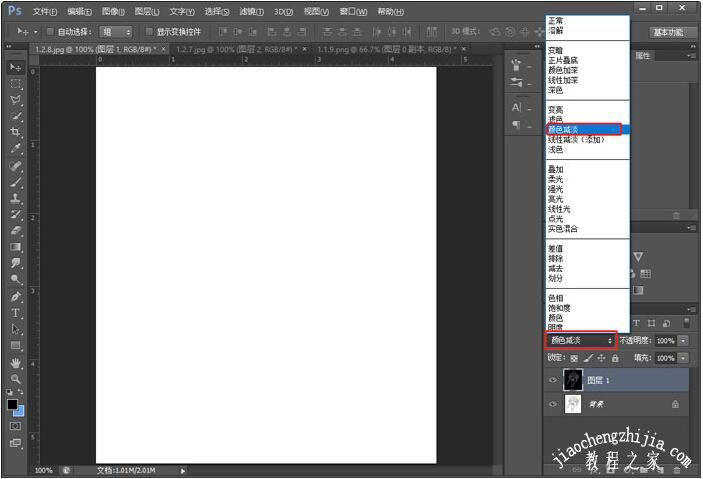
Task: Open the 填充 fill dropdown arrow
Action: coord(683,357)
